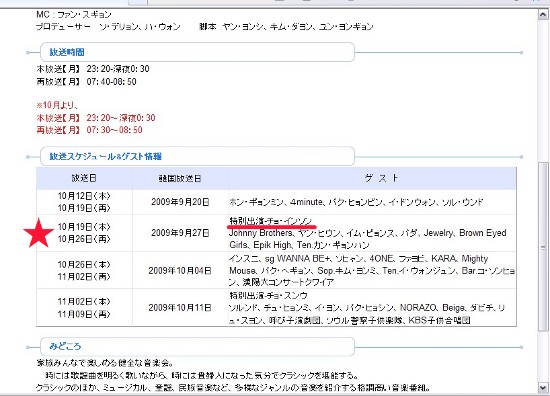Click the 2009年9月27日 table cell
This screenshot has height=396, width=550.
click(180, 233)
